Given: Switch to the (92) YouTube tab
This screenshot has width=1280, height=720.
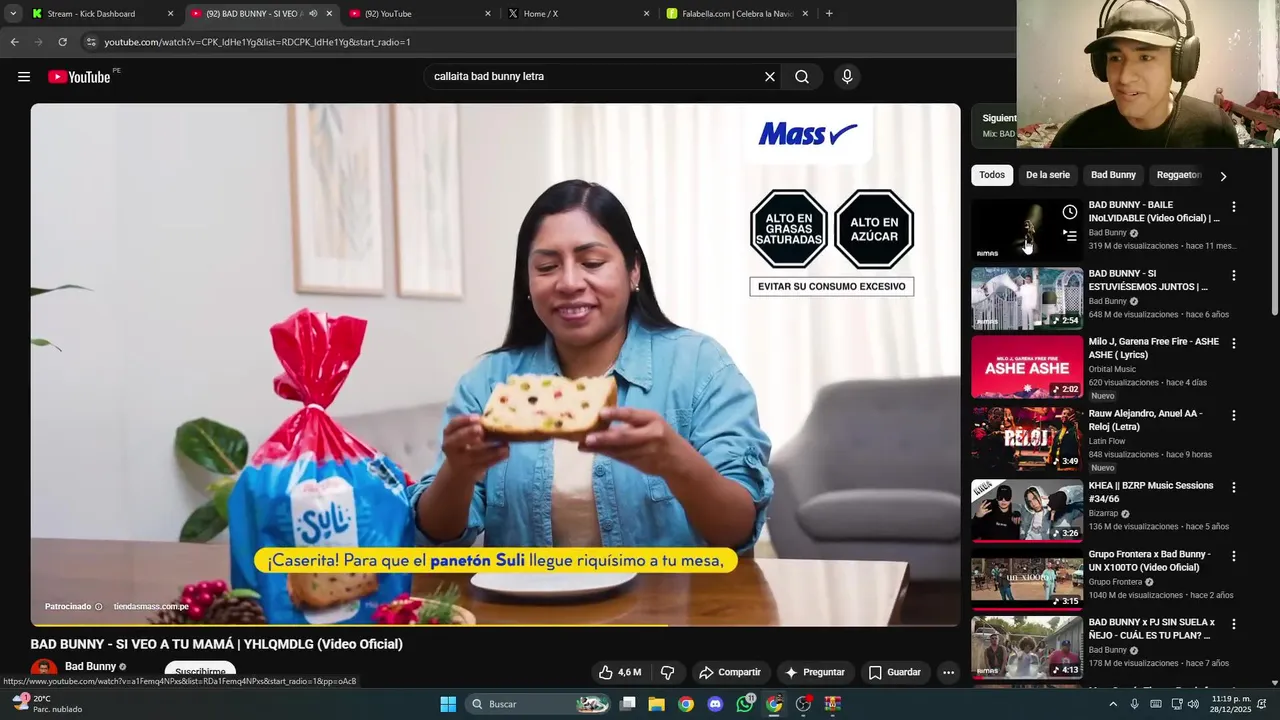Looking at the screenshot, I should coord(420,14).
